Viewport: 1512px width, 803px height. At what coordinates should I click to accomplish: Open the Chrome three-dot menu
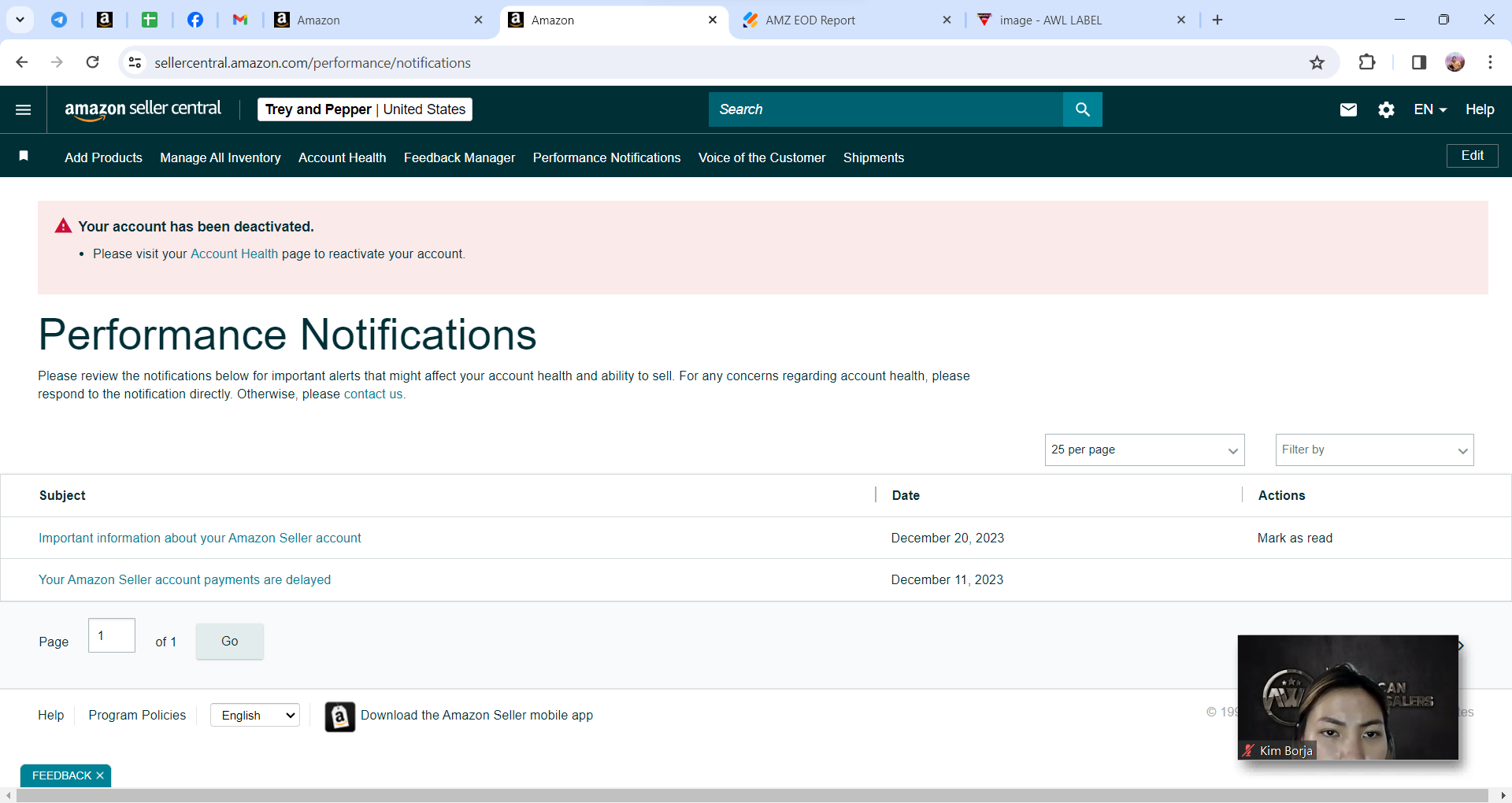pos(1490,62)
